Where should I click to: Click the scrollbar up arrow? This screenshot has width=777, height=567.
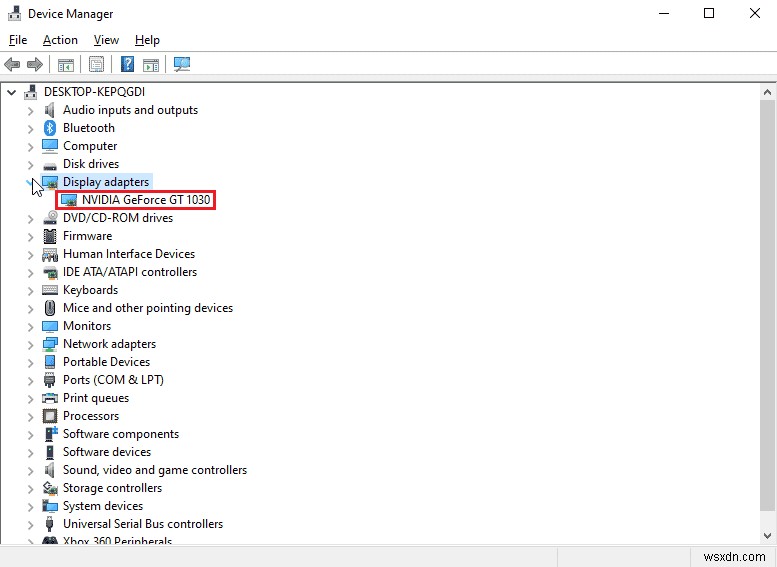coord(768,92)
